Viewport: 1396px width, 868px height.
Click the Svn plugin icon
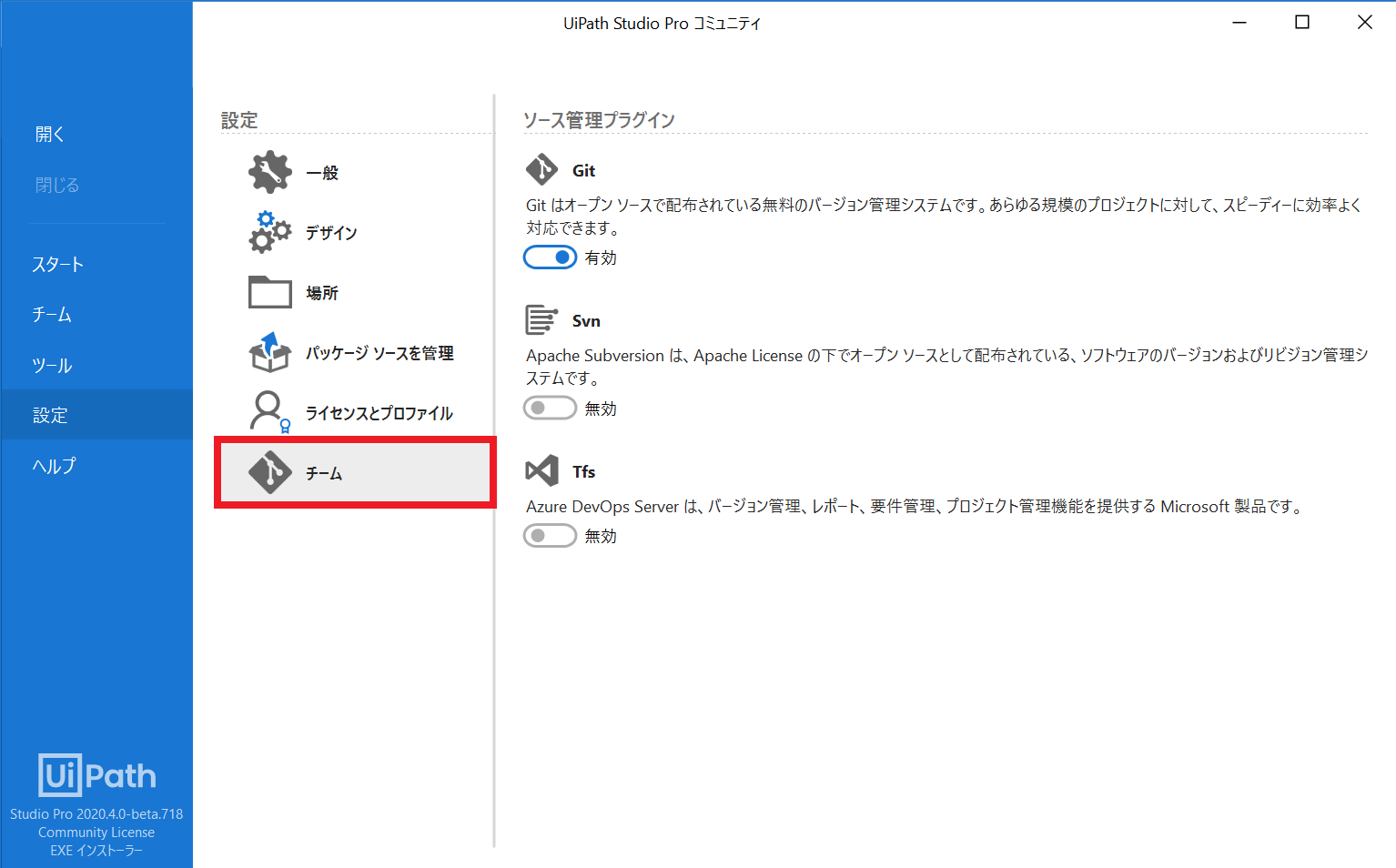click(541, 320)
